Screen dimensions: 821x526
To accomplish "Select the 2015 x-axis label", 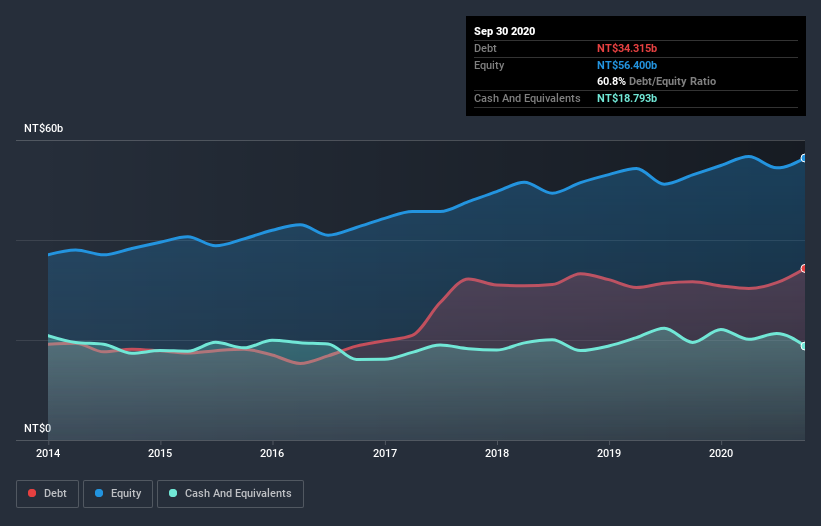I will point(160,453).
